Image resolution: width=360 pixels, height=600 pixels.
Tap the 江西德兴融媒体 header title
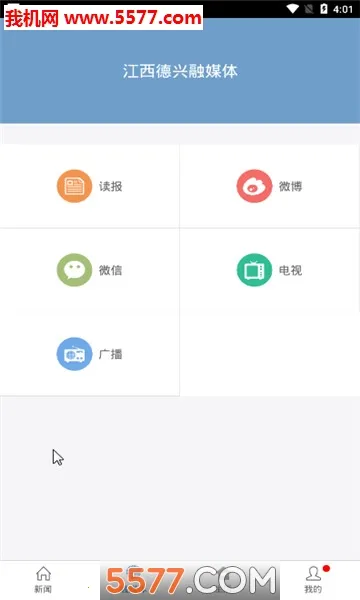pyautogui.click(x=180, y=71)
